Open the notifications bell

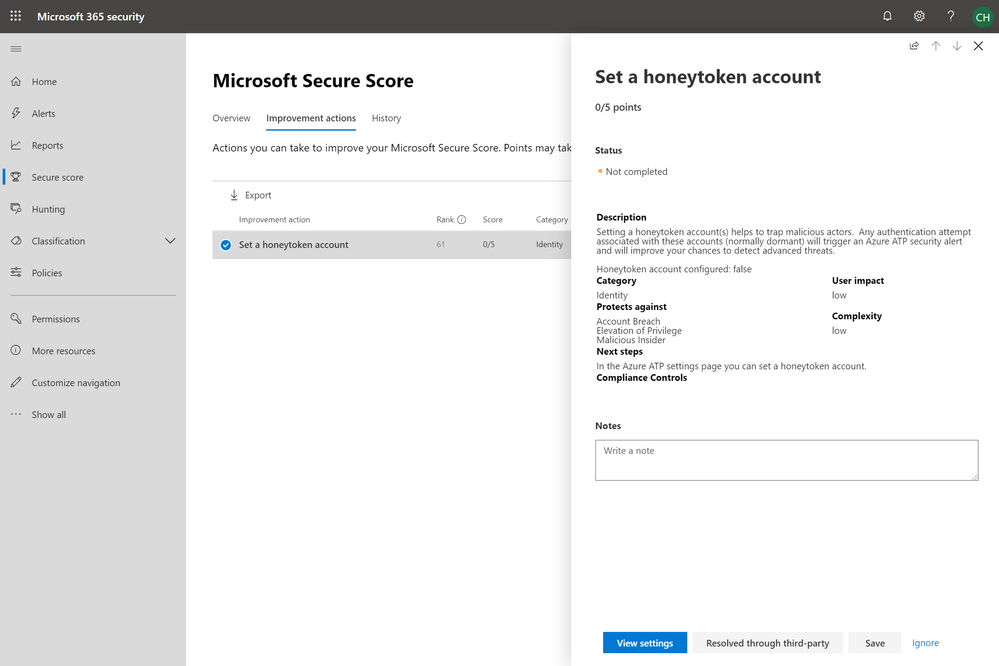pyautogui.click(x=887, y=16)
